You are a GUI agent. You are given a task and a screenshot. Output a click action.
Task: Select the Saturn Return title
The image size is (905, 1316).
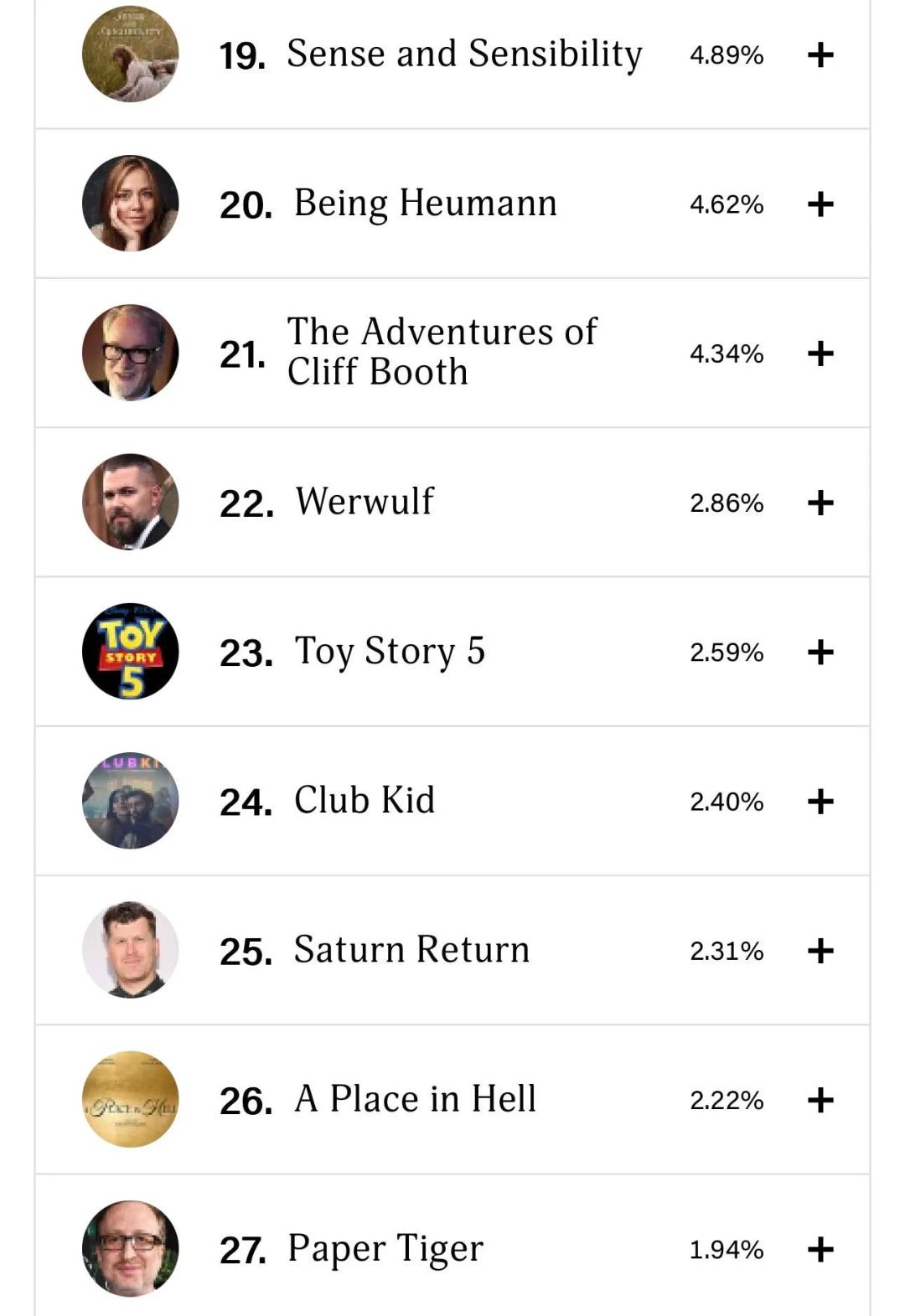pyautogui.click(x=411, y=950)
